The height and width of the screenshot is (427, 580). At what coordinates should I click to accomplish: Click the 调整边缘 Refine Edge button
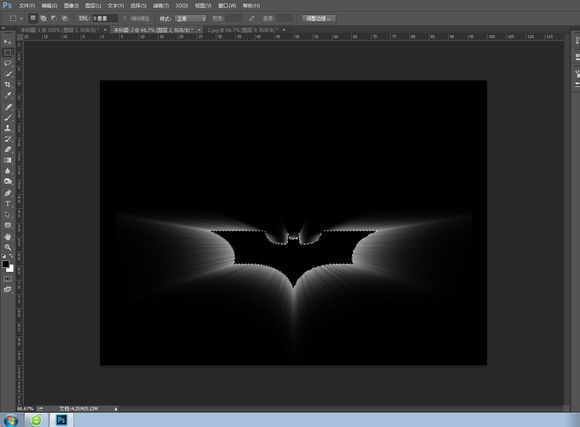(319, 18)
